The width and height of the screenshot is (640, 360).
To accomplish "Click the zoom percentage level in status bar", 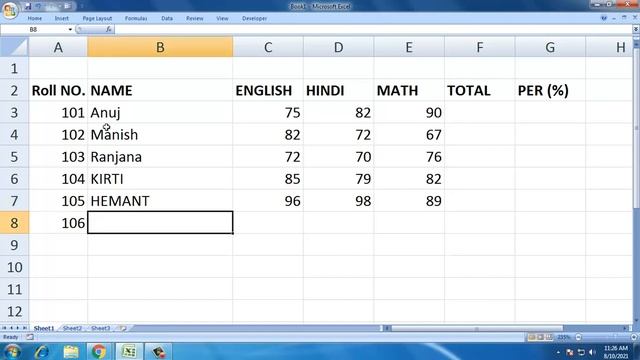I will click(x=564, y=337).
